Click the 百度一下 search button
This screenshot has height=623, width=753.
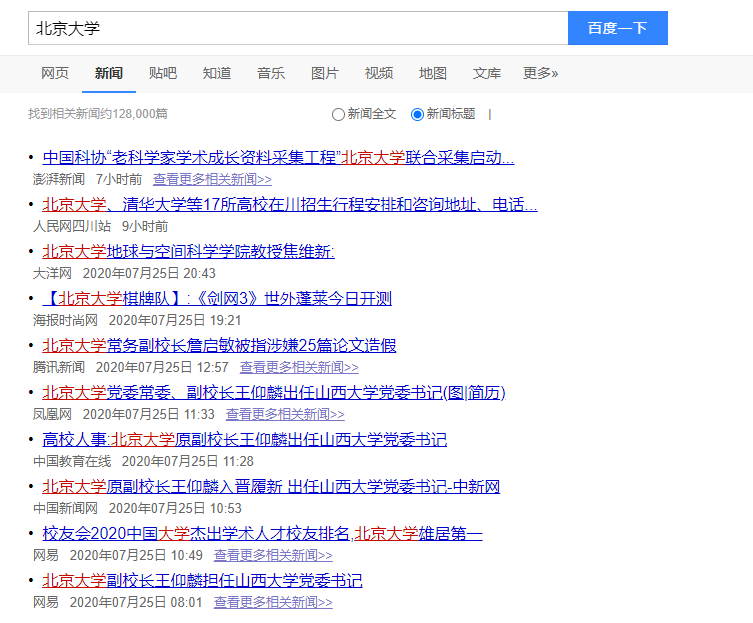(x=618, y=28)
